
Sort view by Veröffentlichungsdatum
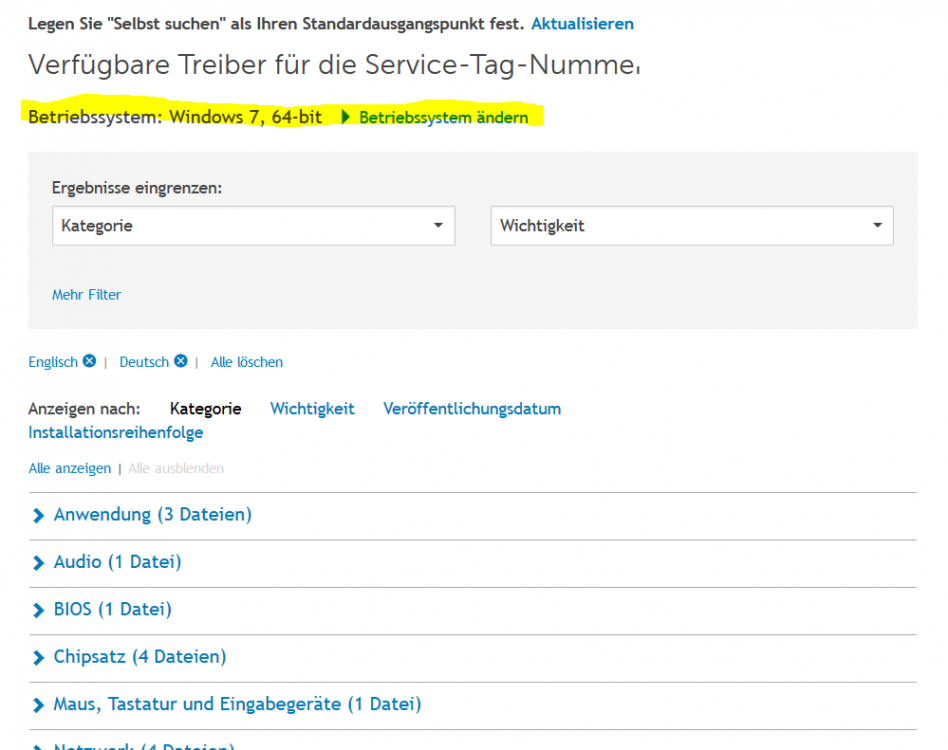click(x=472, y=408)
